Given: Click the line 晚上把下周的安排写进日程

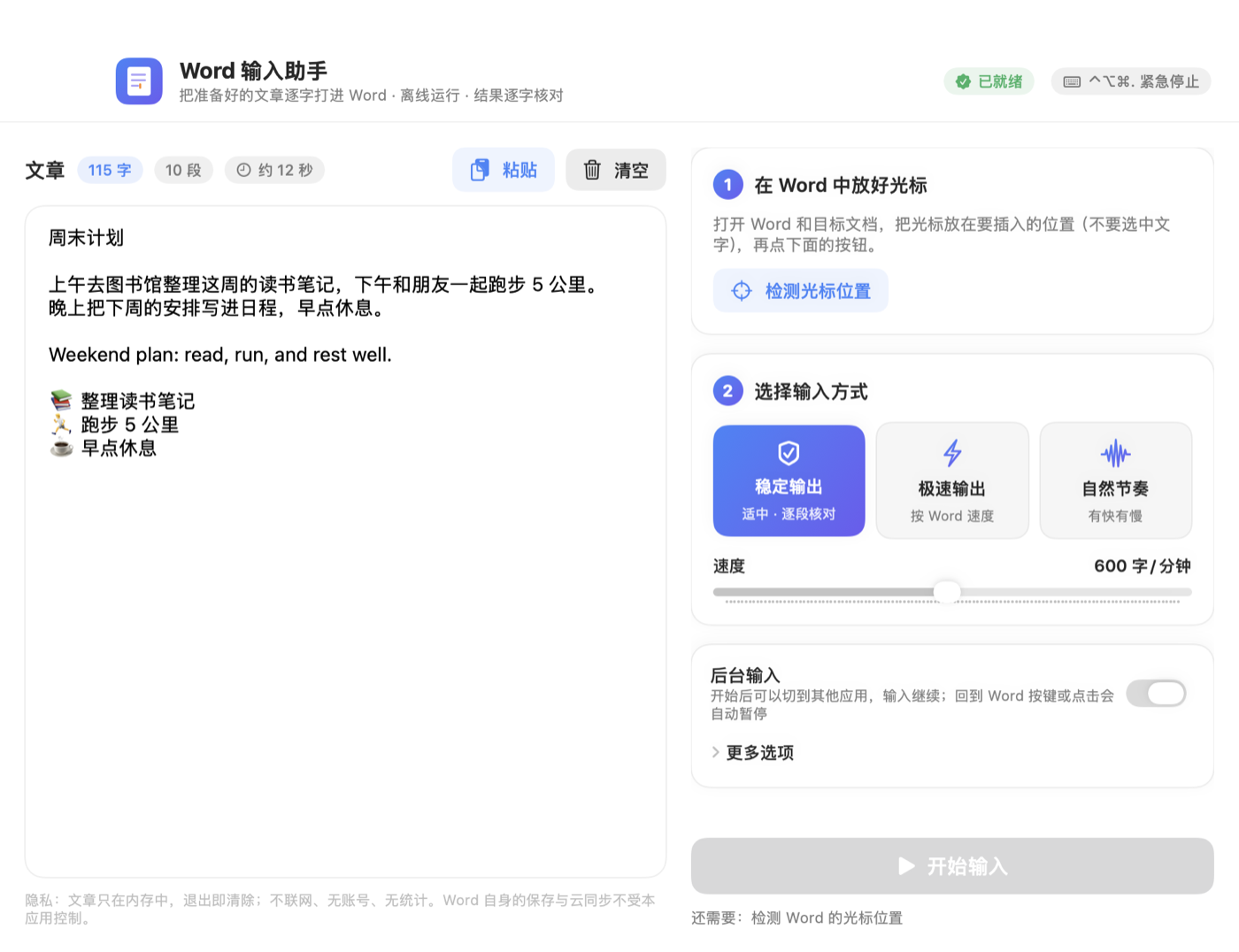Looking at the screenshot, I should pyautogui.click(x=217, y=308).
